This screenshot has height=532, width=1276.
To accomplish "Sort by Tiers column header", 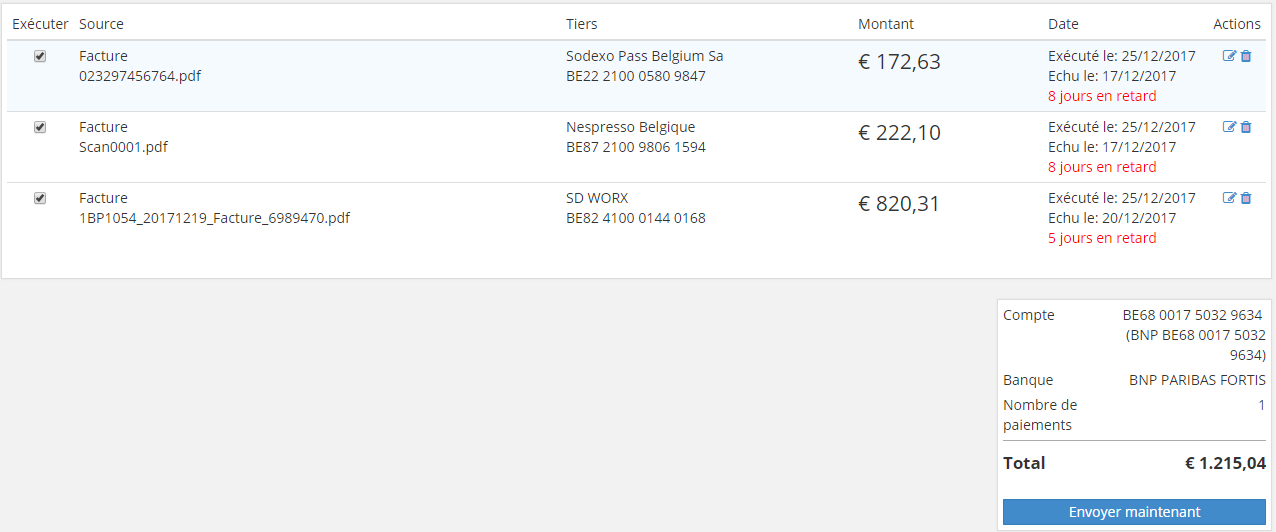I will [581, 24].
